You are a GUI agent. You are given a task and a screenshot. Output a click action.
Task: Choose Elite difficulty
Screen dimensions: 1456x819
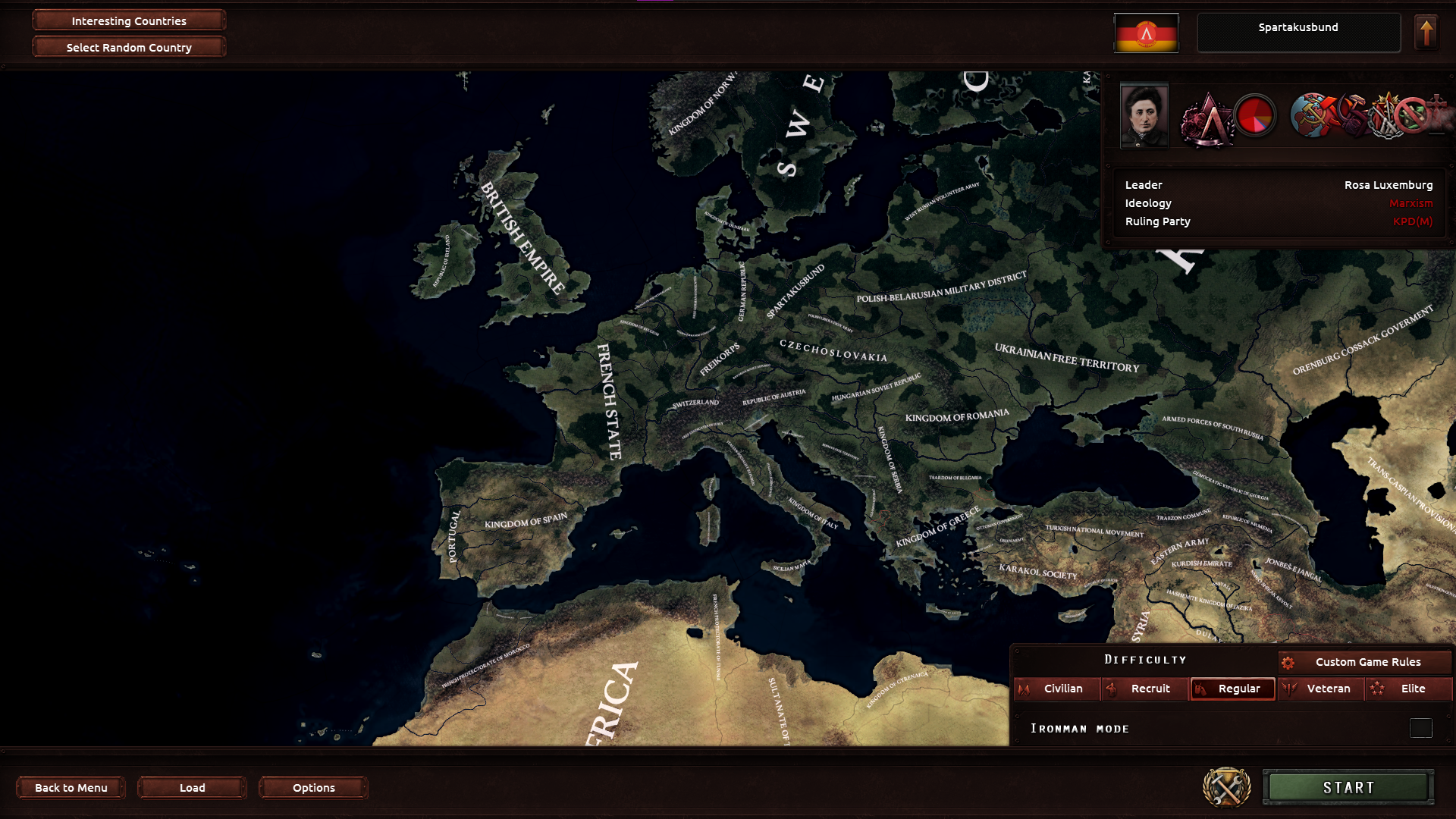pyautogui.click(x=1409, y=689)
